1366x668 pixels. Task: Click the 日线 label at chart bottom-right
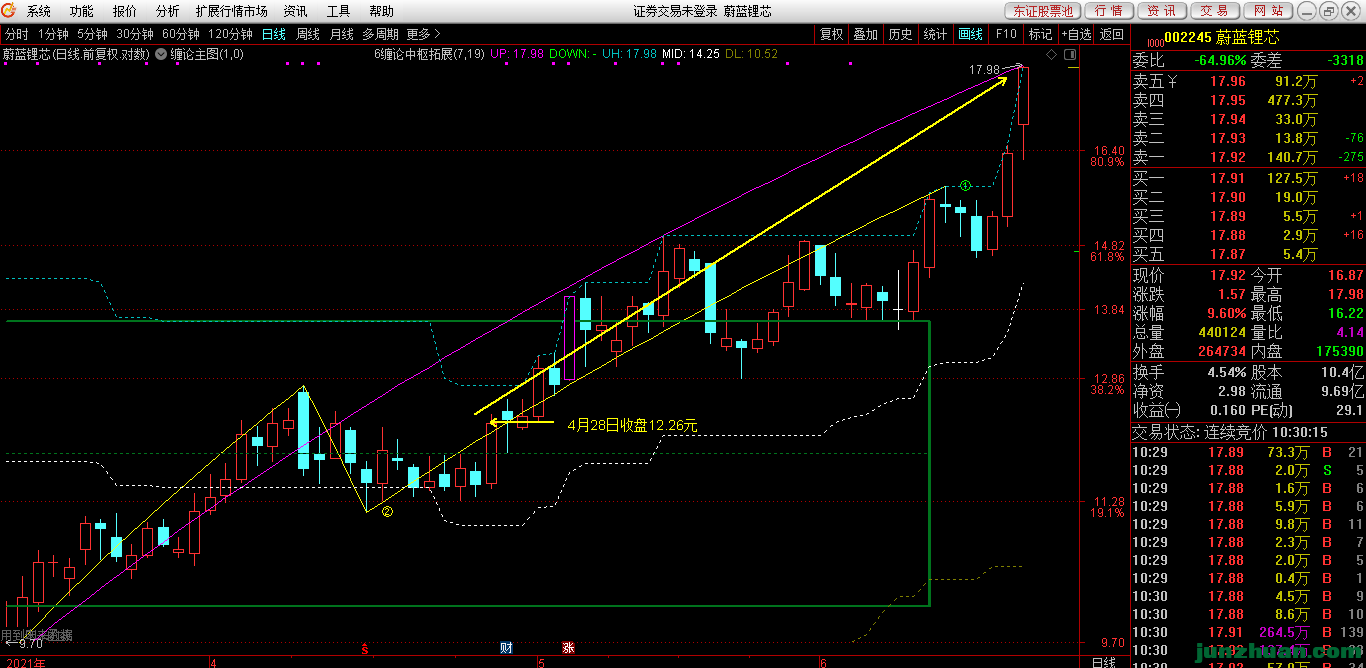coord(1103,662)
